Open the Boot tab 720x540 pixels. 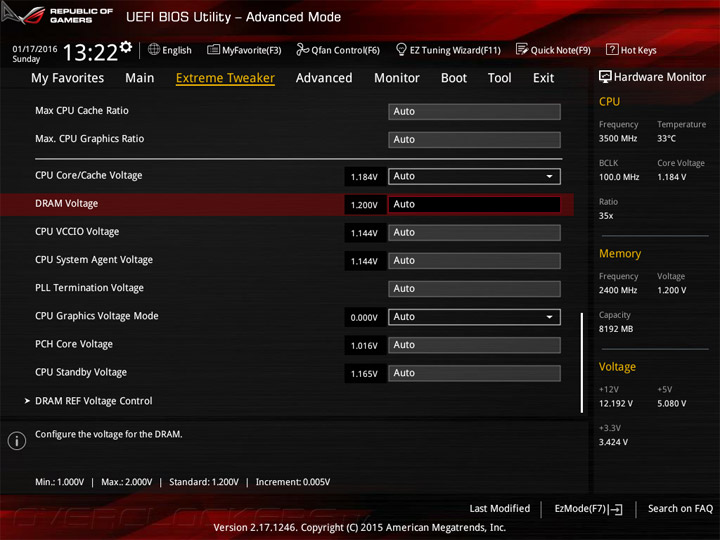(454, 78)
